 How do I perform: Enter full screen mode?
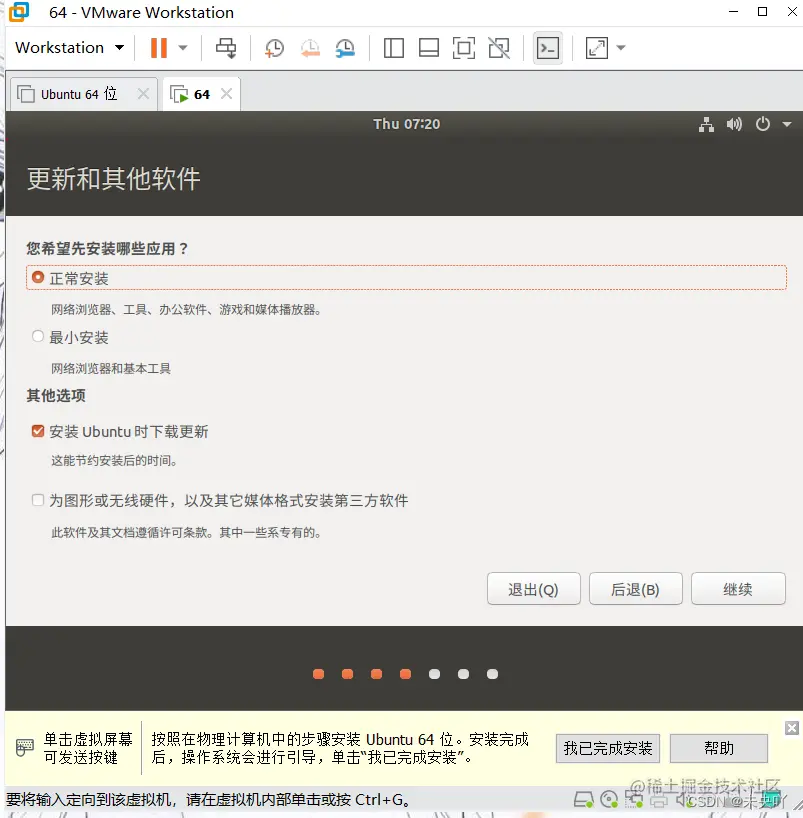coord(464,47)
